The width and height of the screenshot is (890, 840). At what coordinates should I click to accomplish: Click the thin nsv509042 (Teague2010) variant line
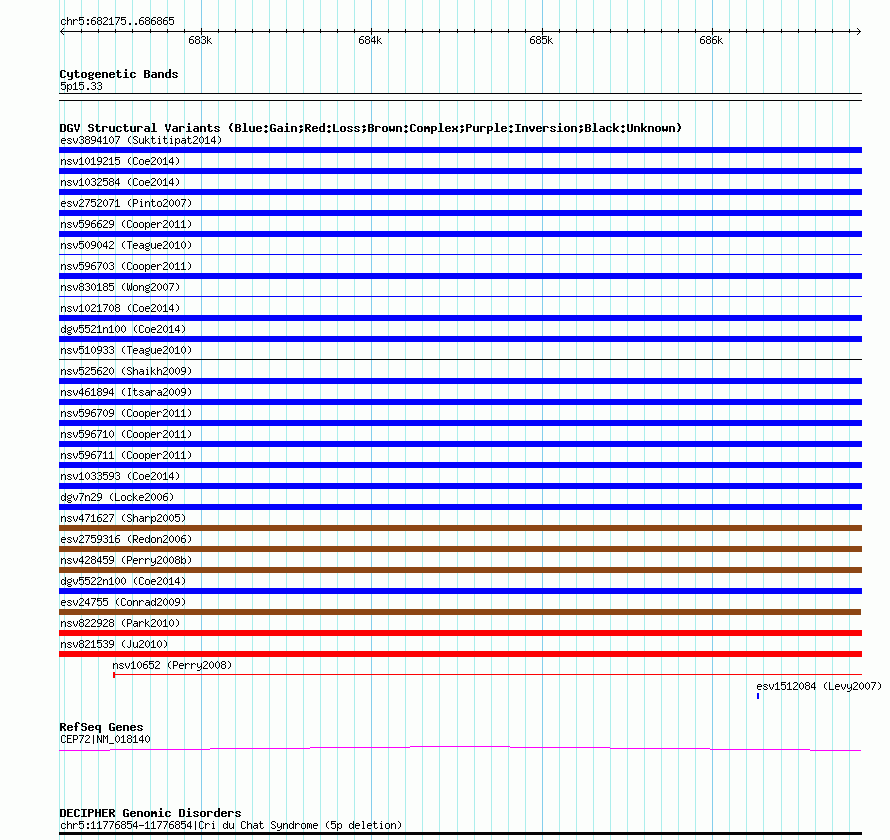pyautogui.click(x=460, y=254)
